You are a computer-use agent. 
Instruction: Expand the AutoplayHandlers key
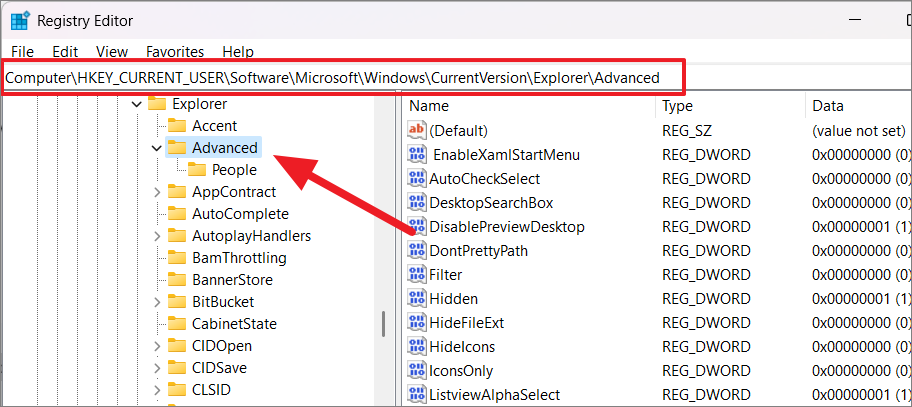click(156, 236)
